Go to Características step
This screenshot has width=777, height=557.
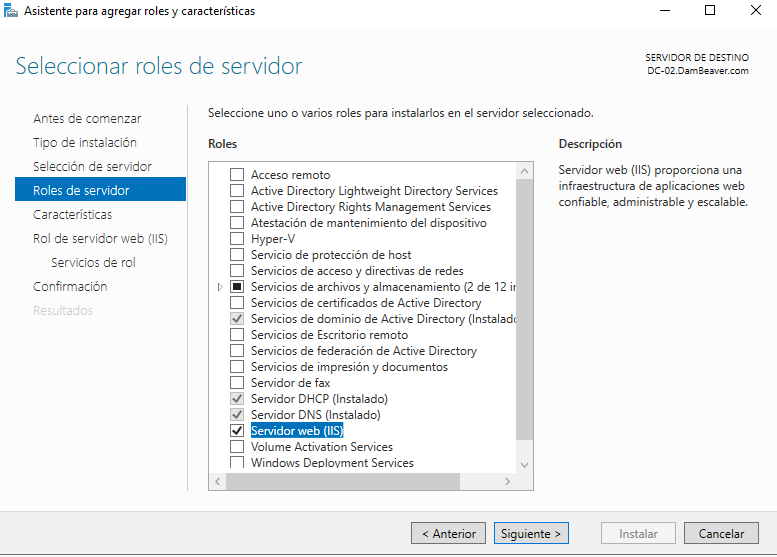point(72,214)
